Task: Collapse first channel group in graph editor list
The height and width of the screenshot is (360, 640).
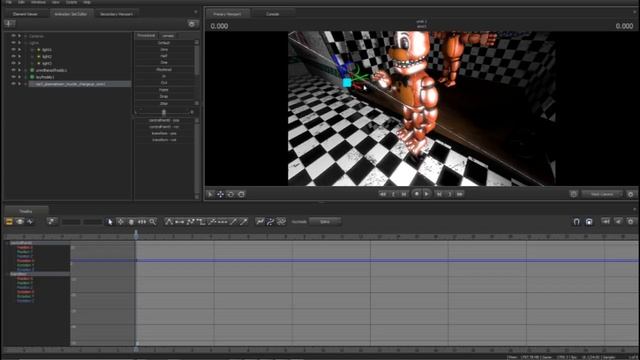Action: coord(8,243)
